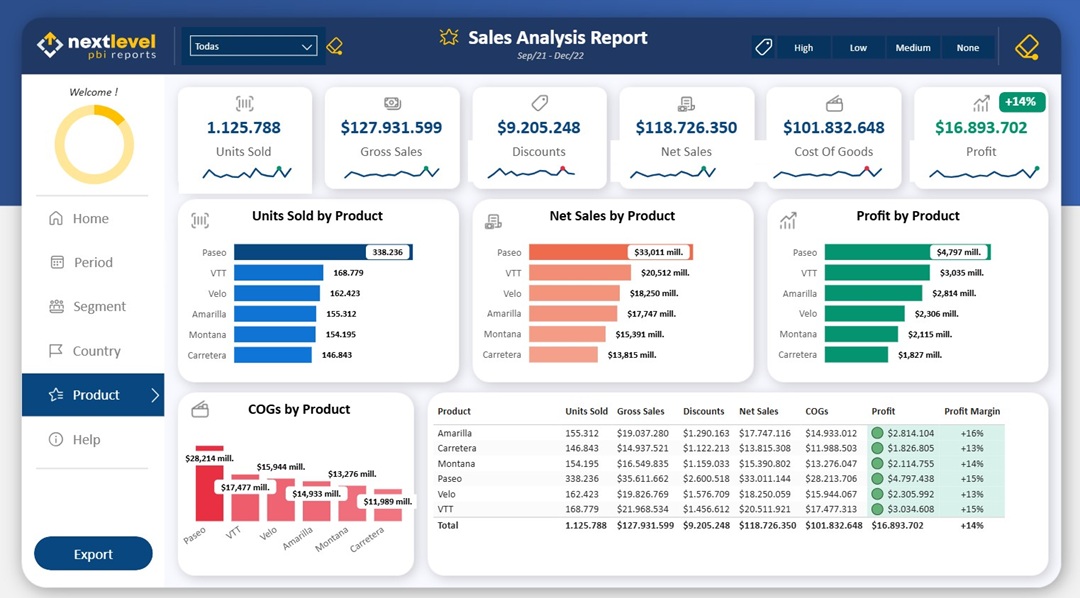Click the growth chart icon on Profit card
This screenshot has height=598, width=1080.
[980, 104]
